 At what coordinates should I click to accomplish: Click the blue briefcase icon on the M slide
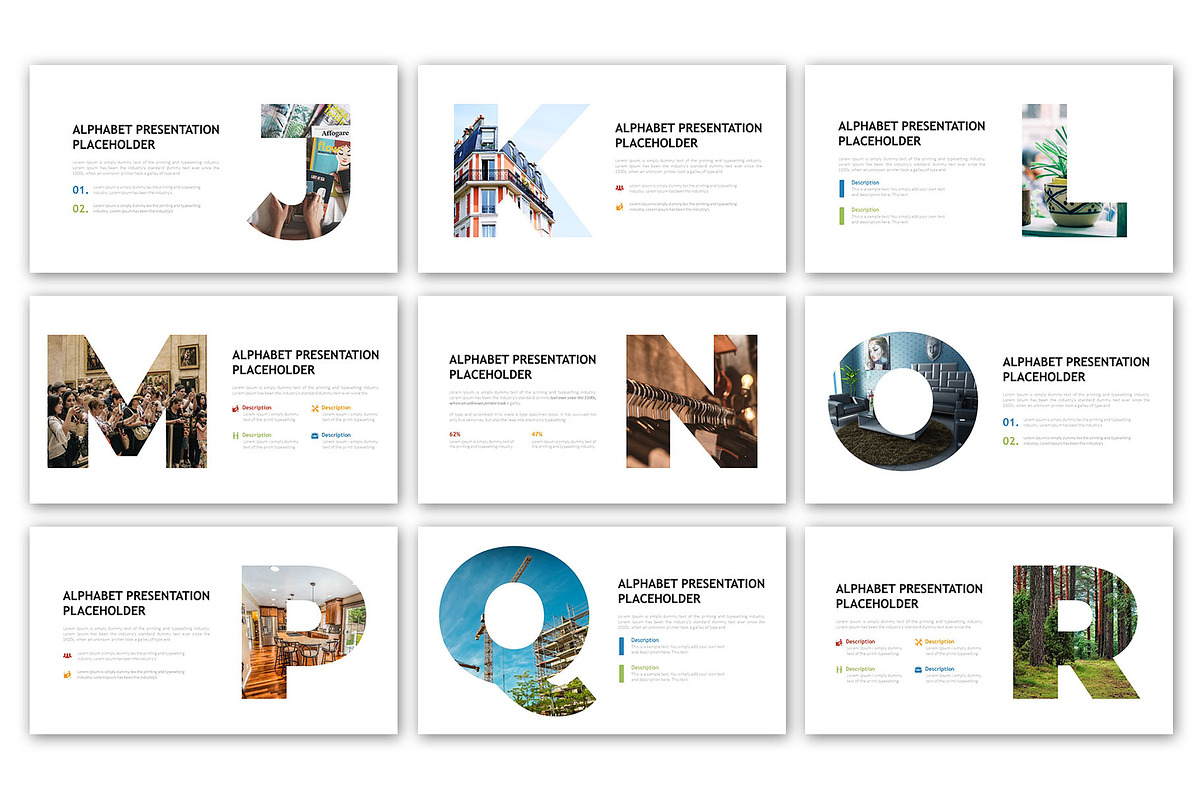[315, 435]
